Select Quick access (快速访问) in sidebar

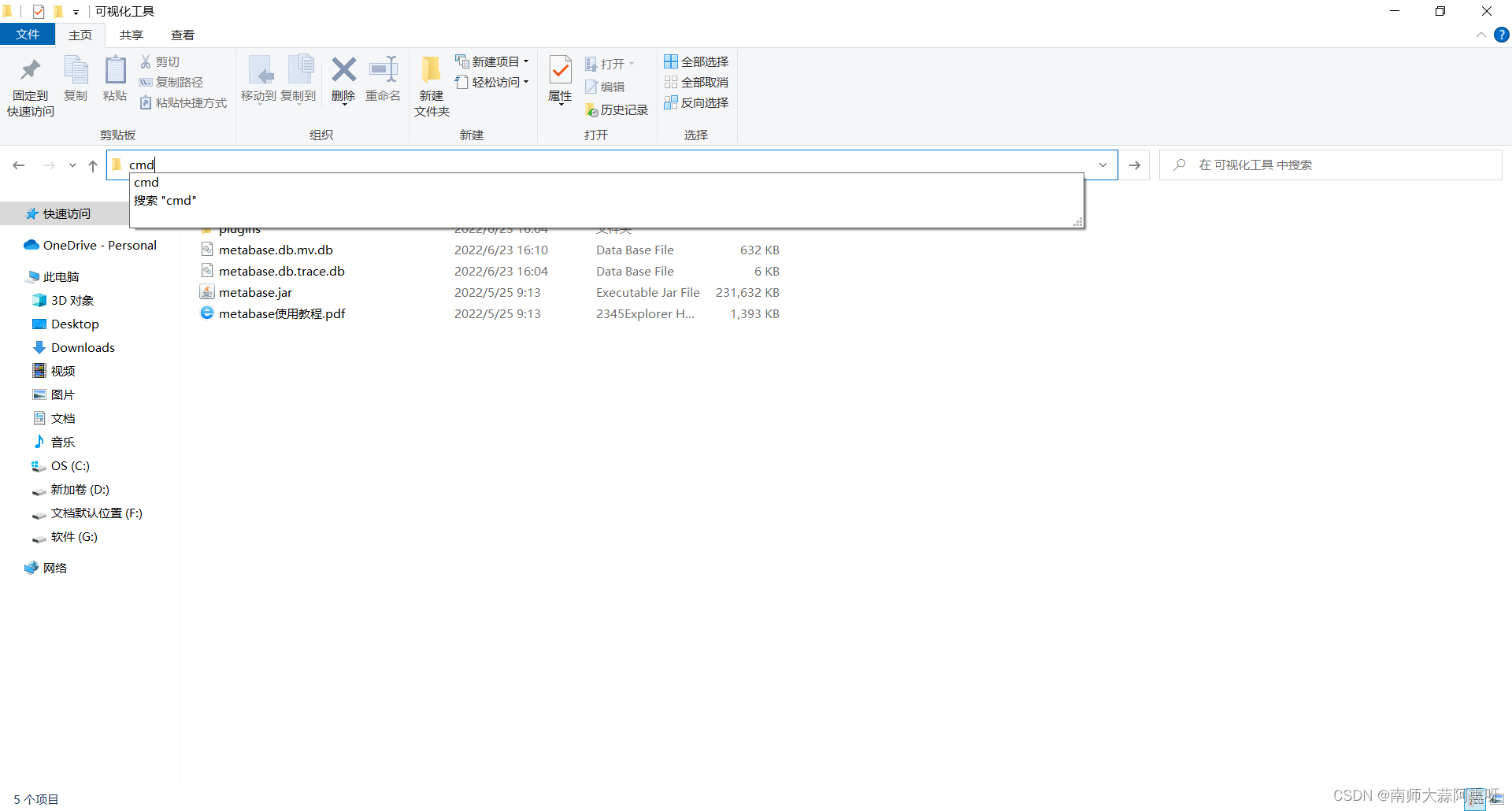point(66,214)
